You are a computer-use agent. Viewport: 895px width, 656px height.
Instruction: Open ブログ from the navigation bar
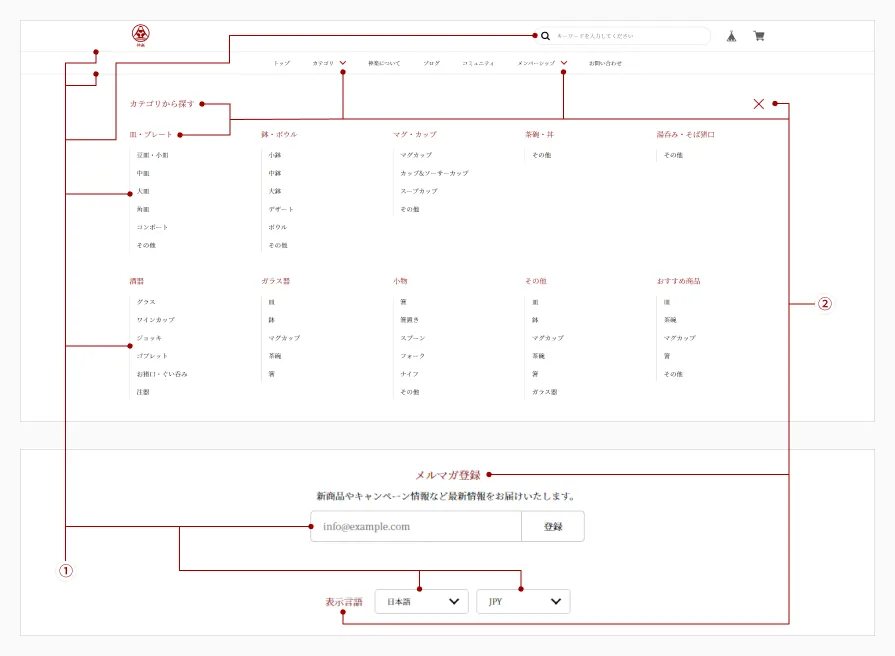pos(431,63)
